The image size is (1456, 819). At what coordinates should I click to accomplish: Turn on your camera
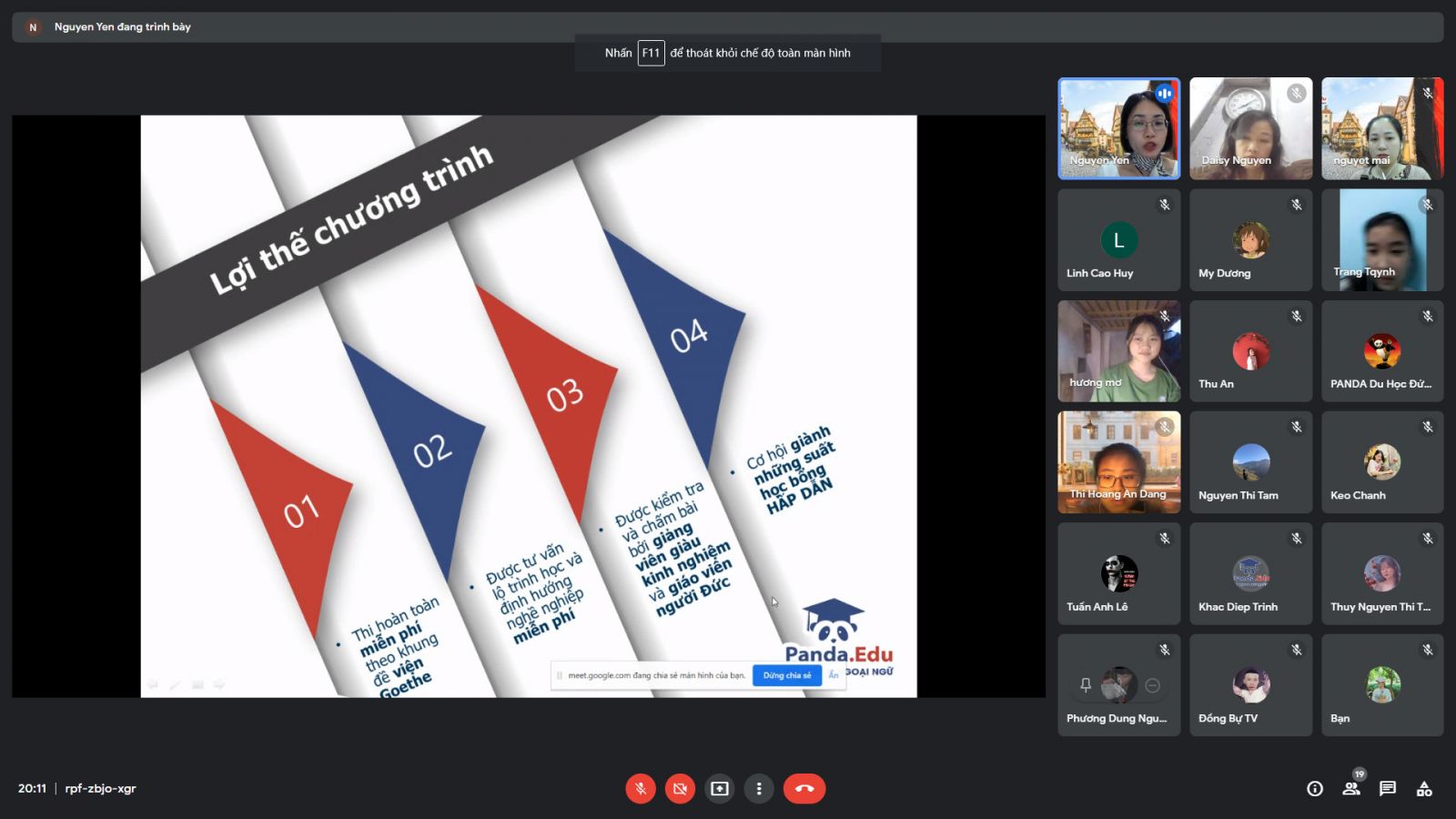tap(680, 789)
